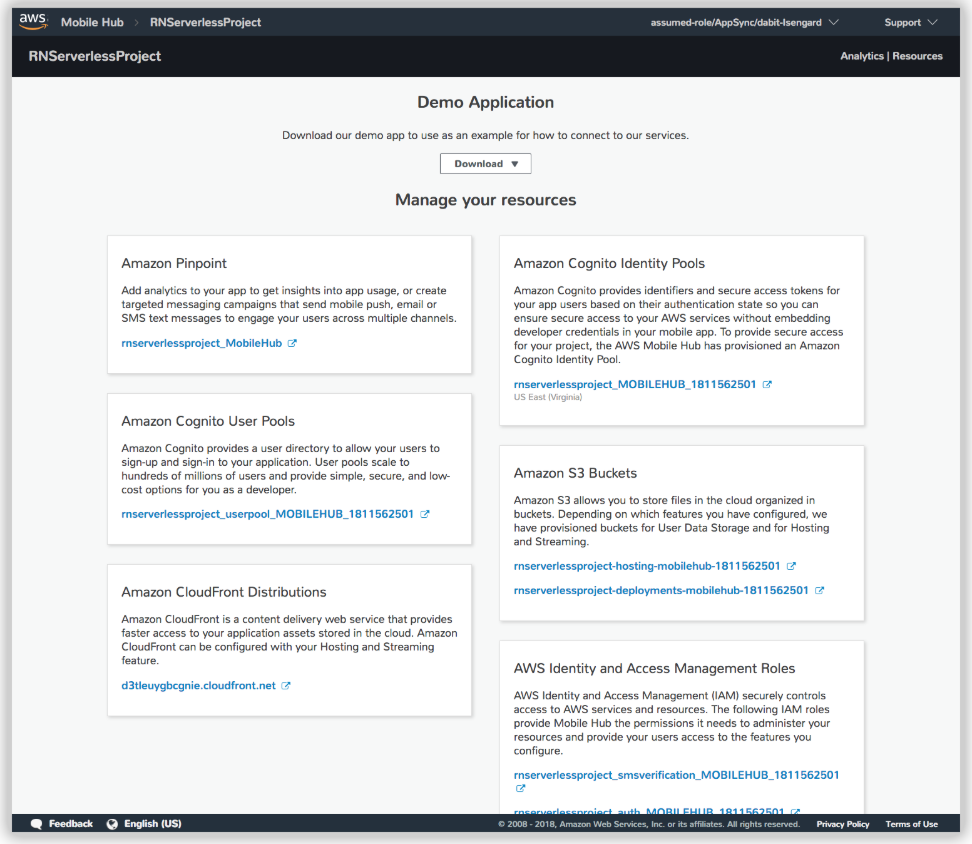Open the Analytics page link
The height and width of the screenshot is (844, 972).
point(862,56)
